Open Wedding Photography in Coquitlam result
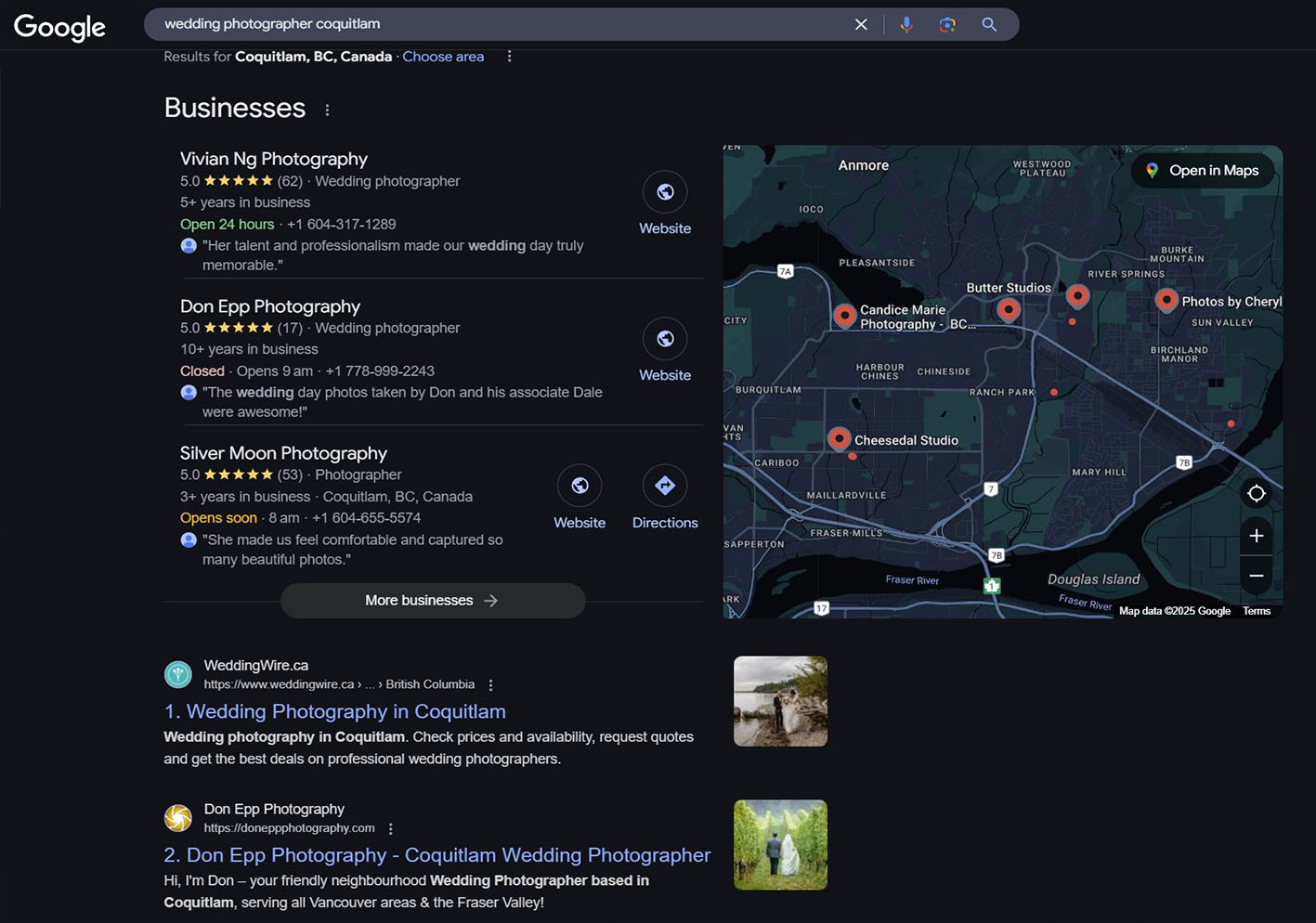 (335, 711)
